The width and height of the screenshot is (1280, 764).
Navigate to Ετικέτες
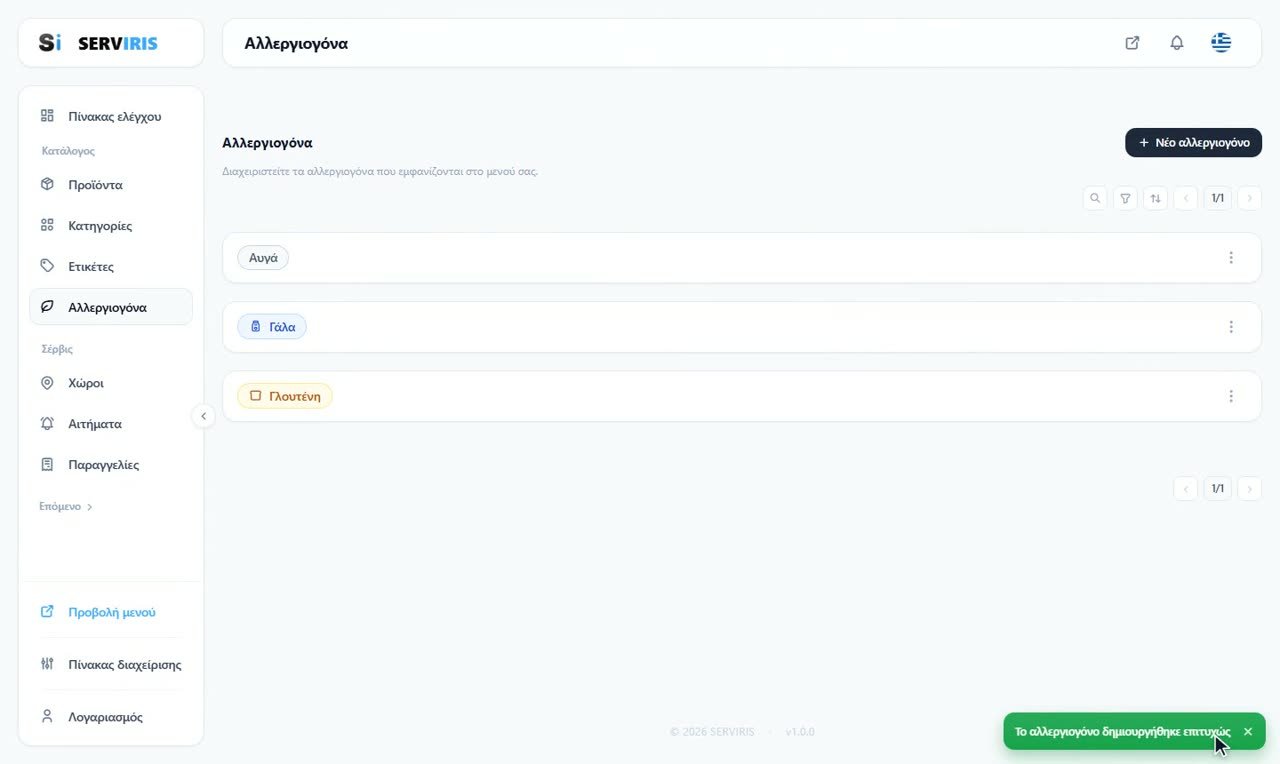pos(111,267)
